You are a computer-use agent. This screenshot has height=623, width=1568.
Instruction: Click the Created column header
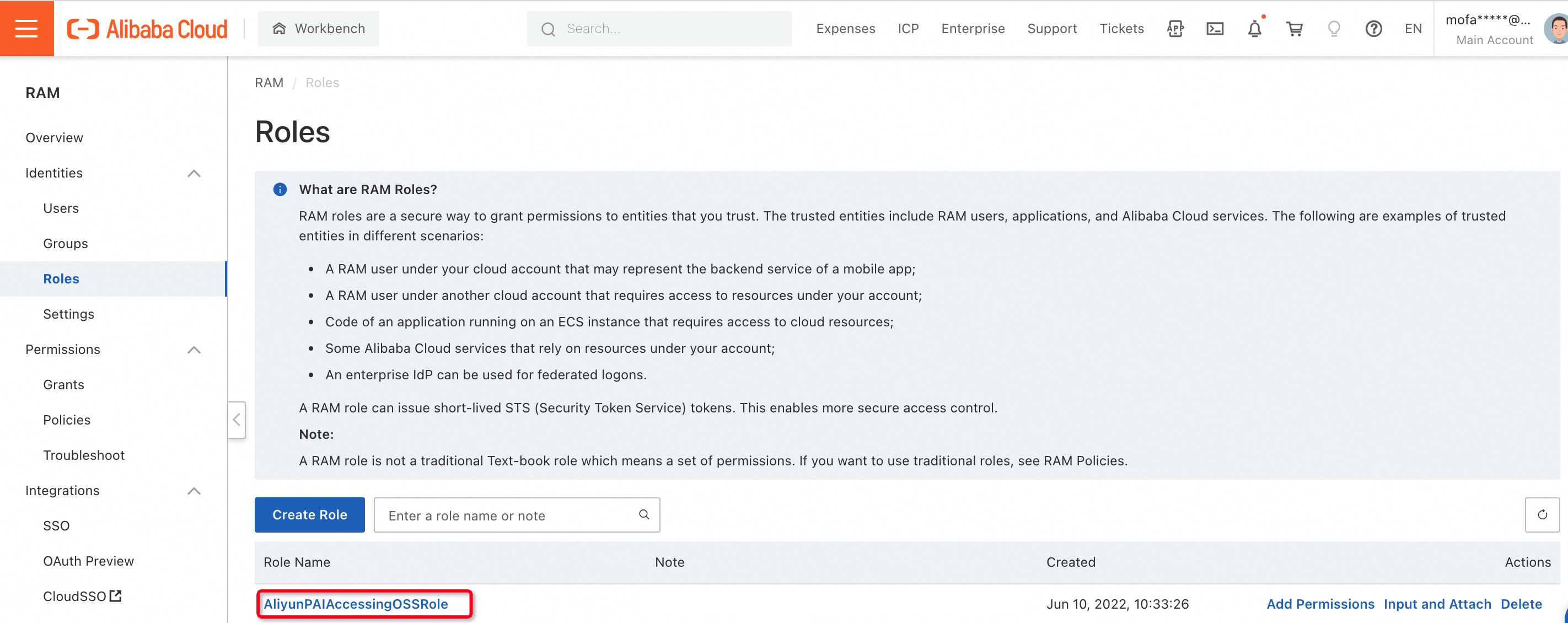pos(1071,562)
